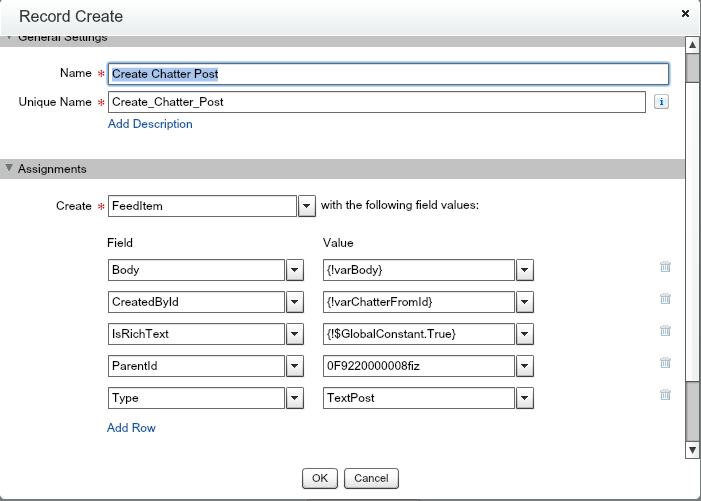Open the Body field dropdown
This screenshot has height=501, width=701.
pyautogui.click(x=295, y=270)
